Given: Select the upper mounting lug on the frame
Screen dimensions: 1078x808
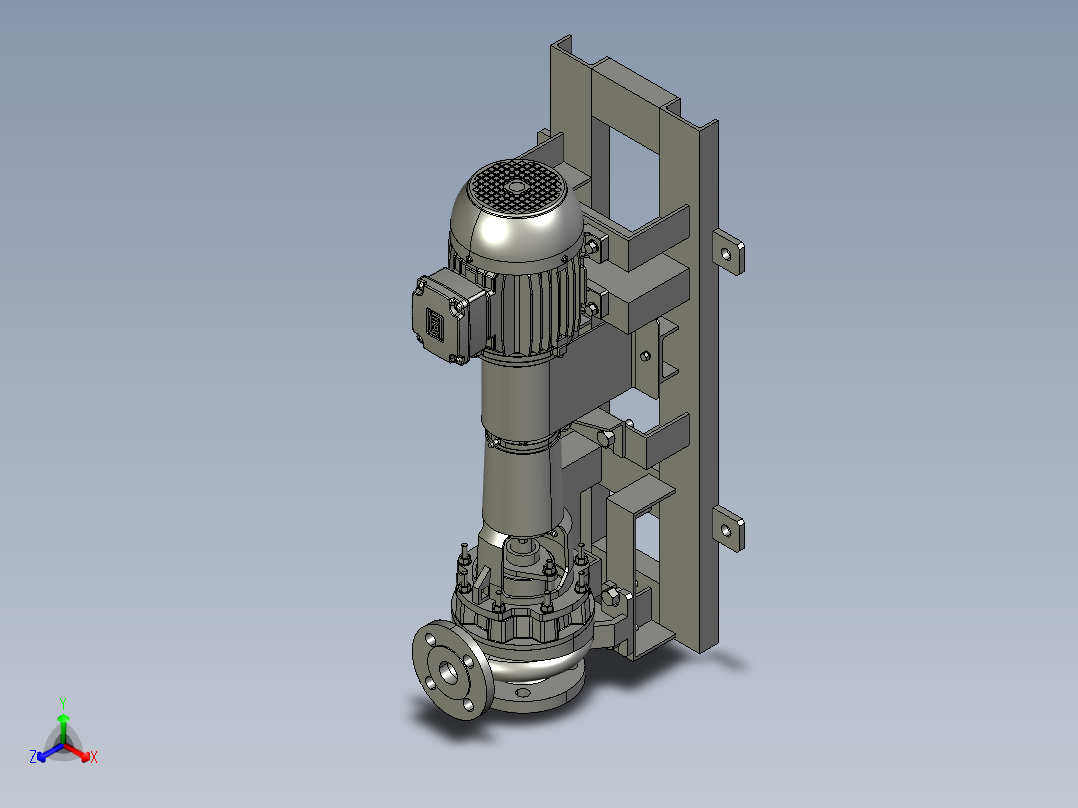Looking at the screenshot, I should [728, 252].
